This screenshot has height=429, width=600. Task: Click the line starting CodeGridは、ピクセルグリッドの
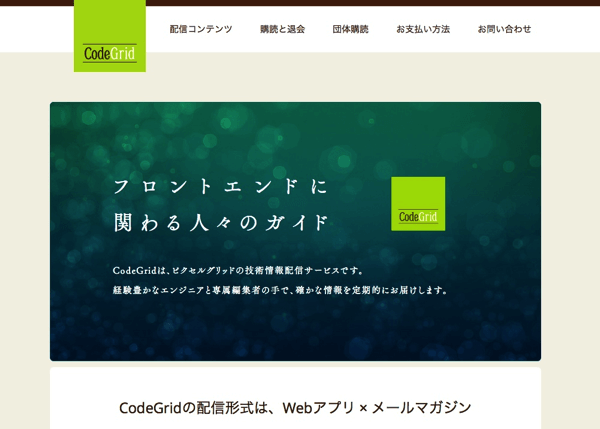pyautogui.click(x=238, y=271)
